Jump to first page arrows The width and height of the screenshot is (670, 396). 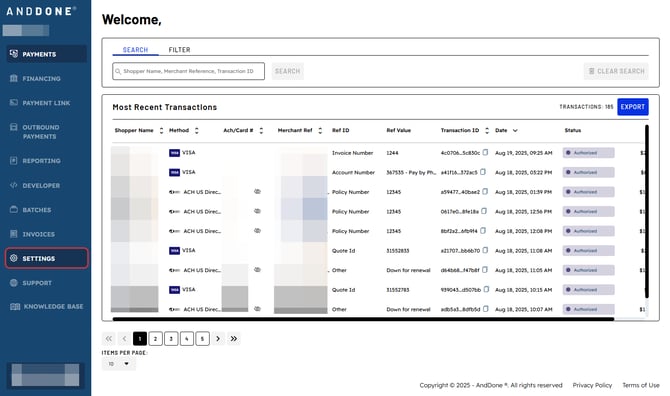pos(109,339)
